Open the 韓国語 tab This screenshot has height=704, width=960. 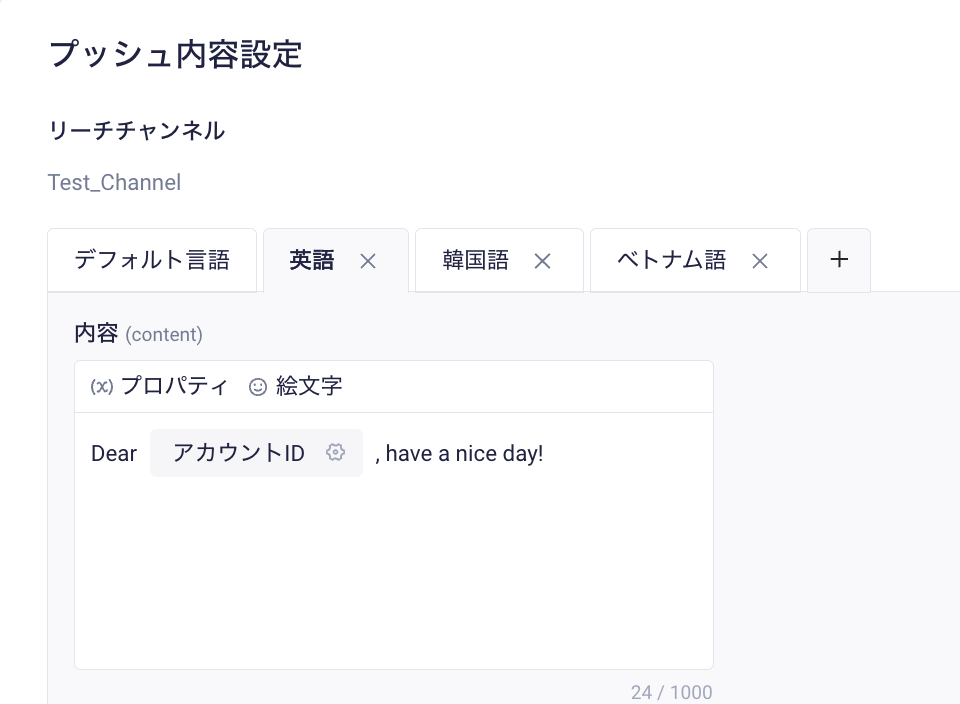click(x=476, y=261)
